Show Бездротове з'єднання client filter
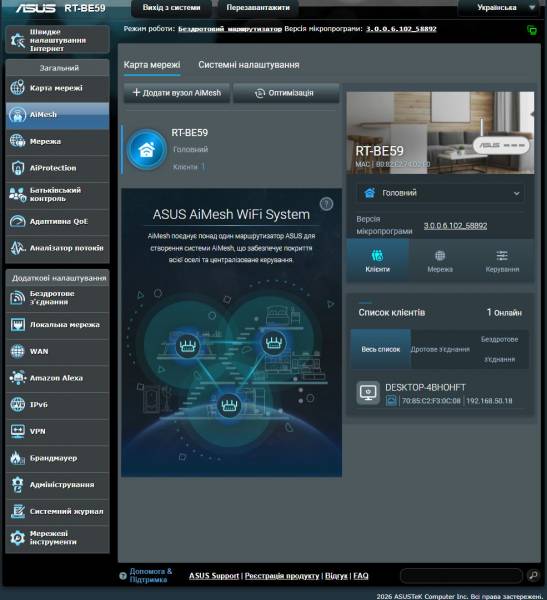The image size is (547, 600). click(x=499, y=349)
